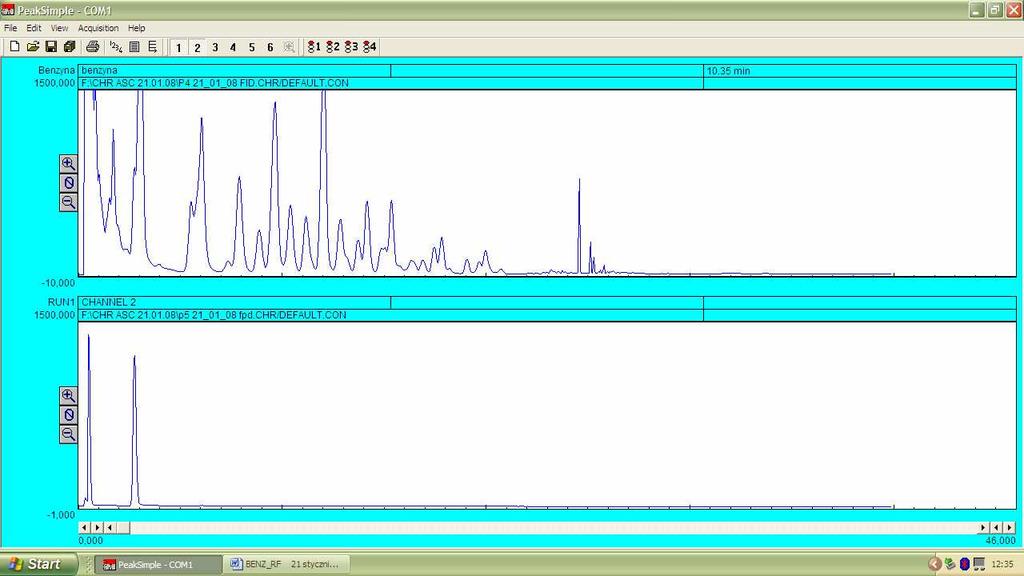1024x576 pixels.
Task: Click the -1,000 lower limit of CHANNEL 2
Action: coord(61,515)
